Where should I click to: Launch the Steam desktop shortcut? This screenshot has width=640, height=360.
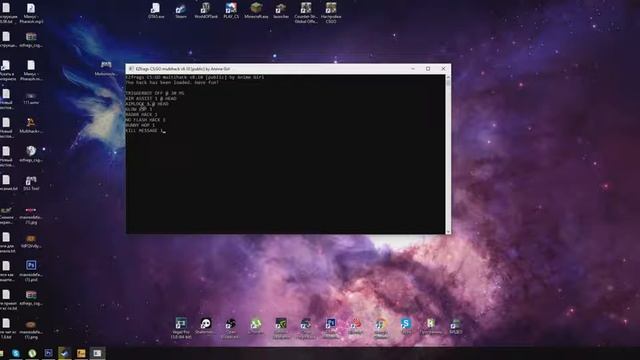point(181,11)
